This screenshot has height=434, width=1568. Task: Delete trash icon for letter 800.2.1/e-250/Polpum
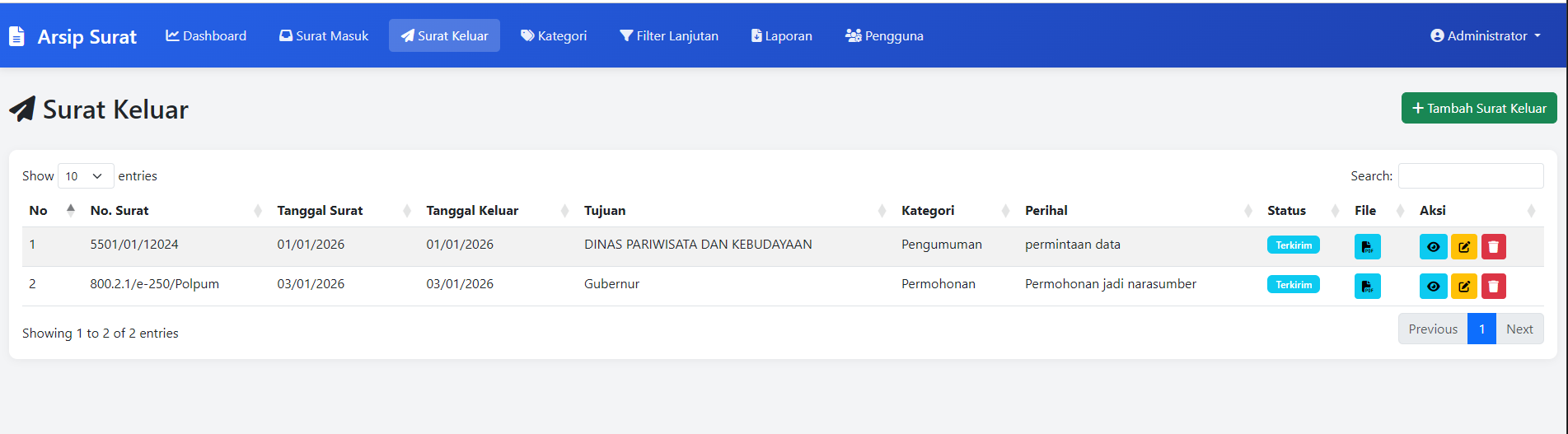pyautogui.click(x=1493, y=286)
